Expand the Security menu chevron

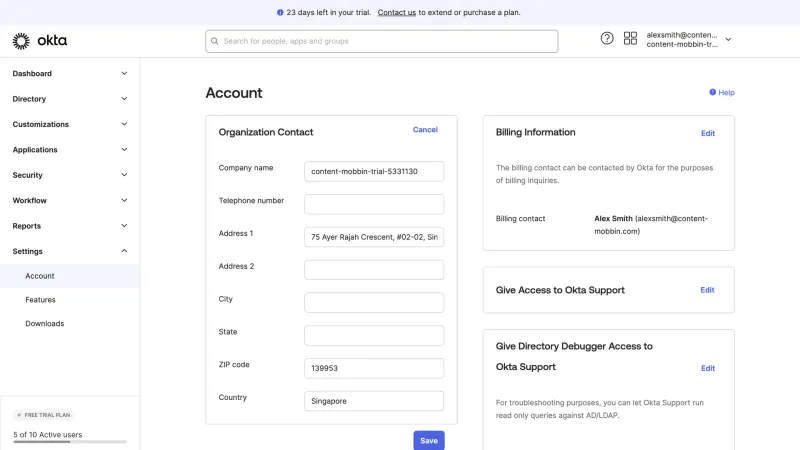click(124, 175)
